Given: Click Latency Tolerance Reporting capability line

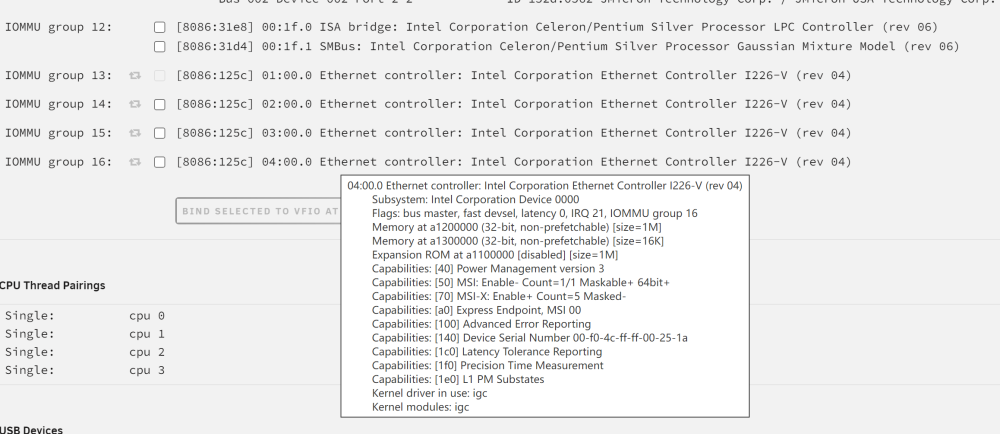Looking at the screenshot, I should point(487,352).
